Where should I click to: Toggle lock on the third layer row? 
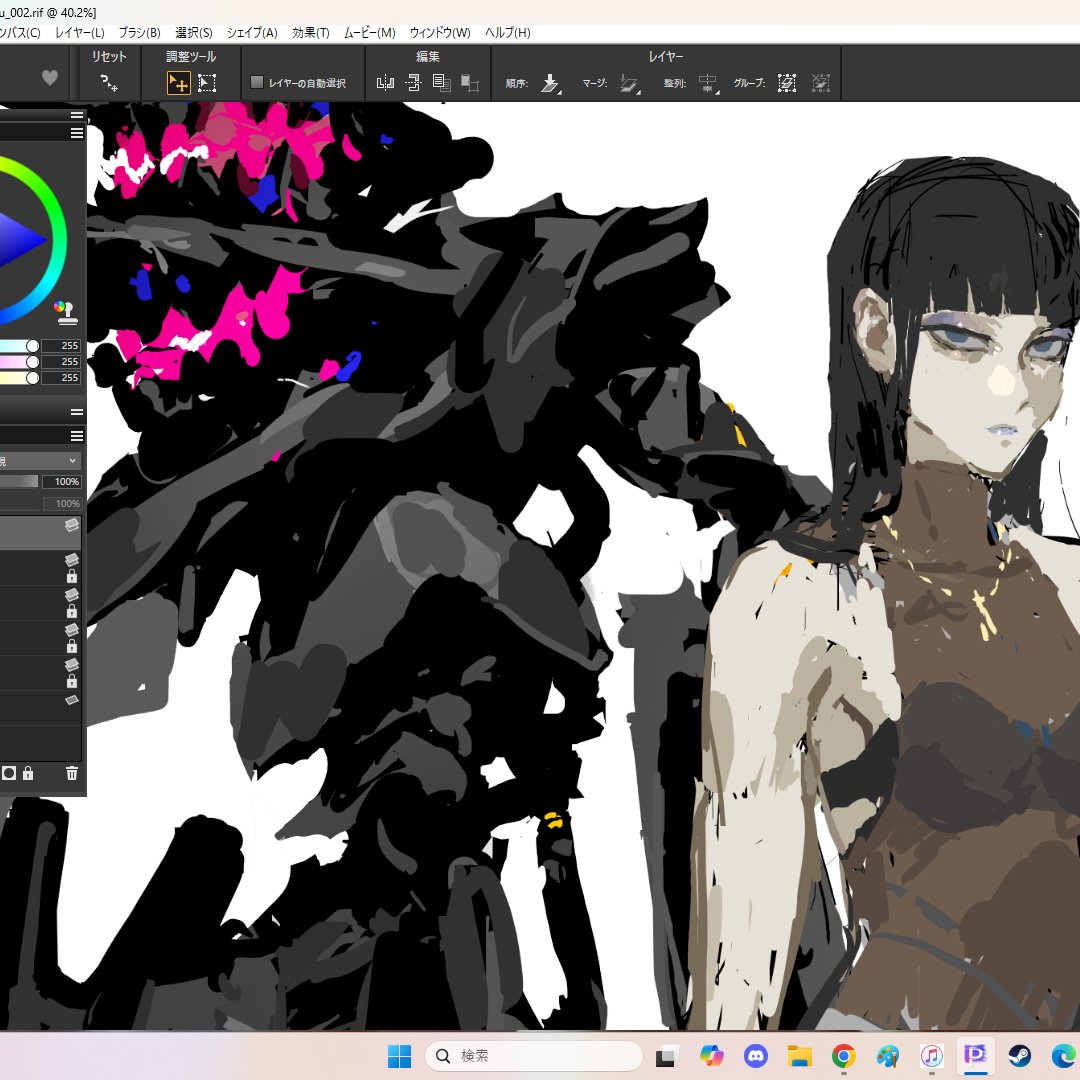pos(72,612)
